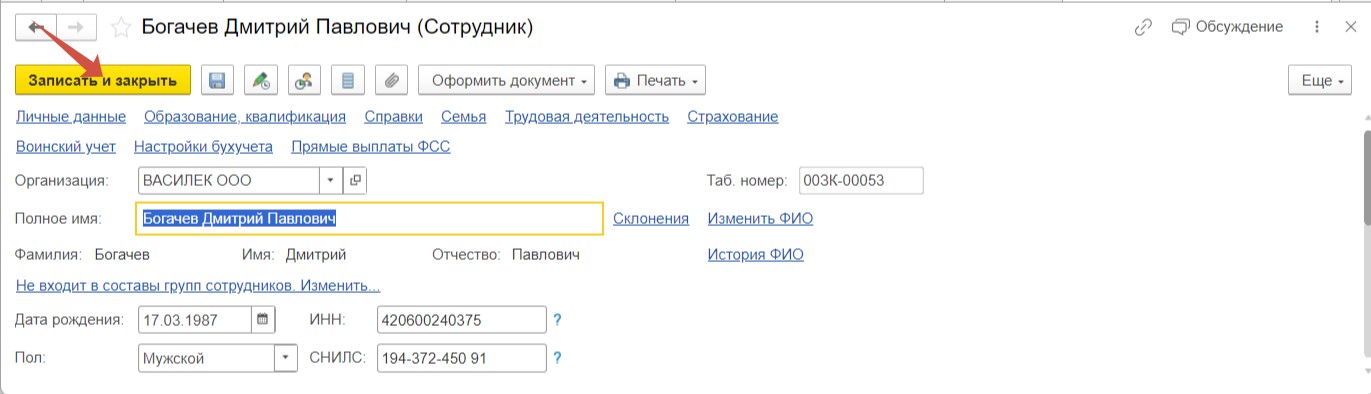Open the Оформить документ dropdown

tap(507, 80)
